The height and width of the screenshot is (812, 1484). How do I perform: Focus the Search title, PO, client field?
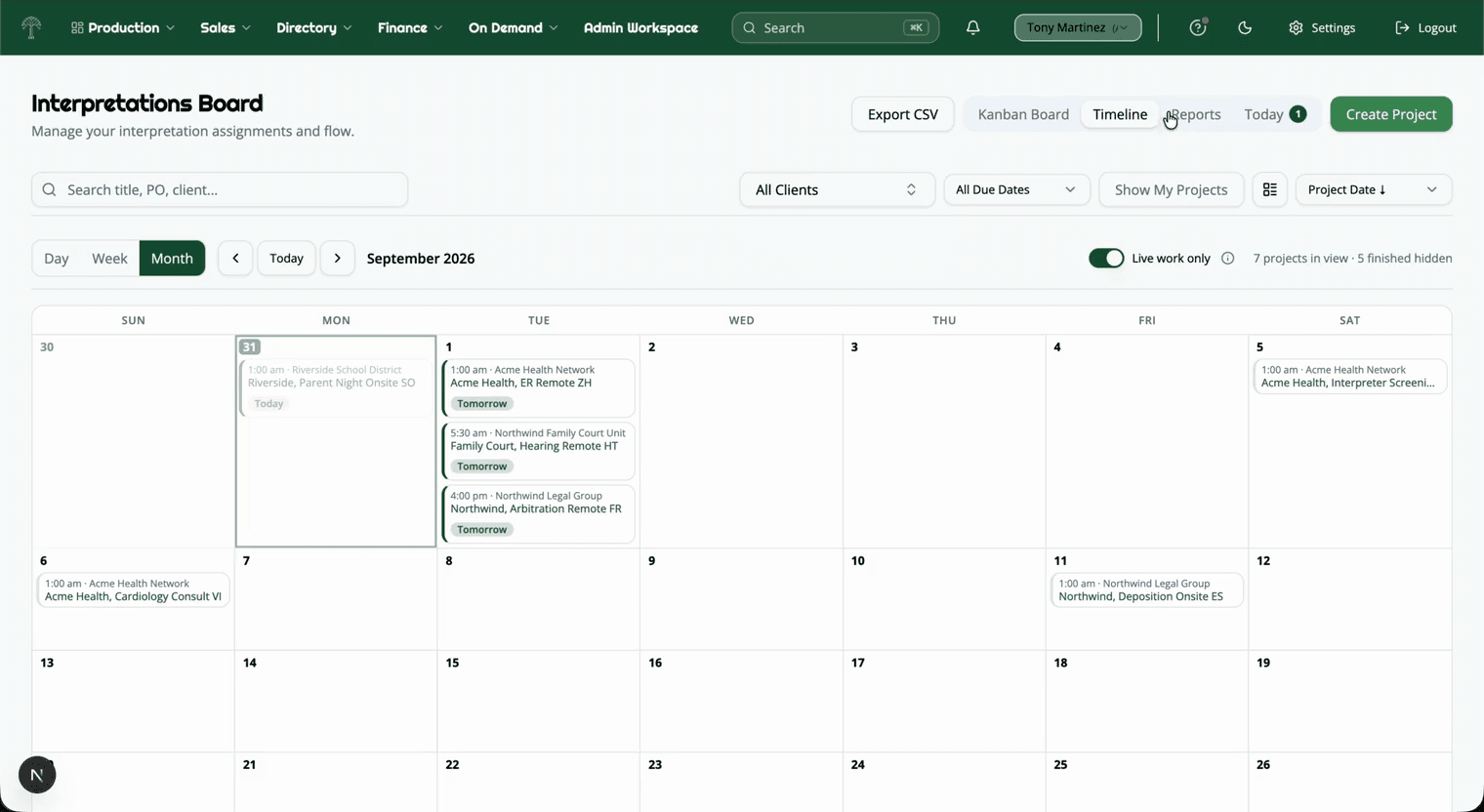(x=220, y=189)
